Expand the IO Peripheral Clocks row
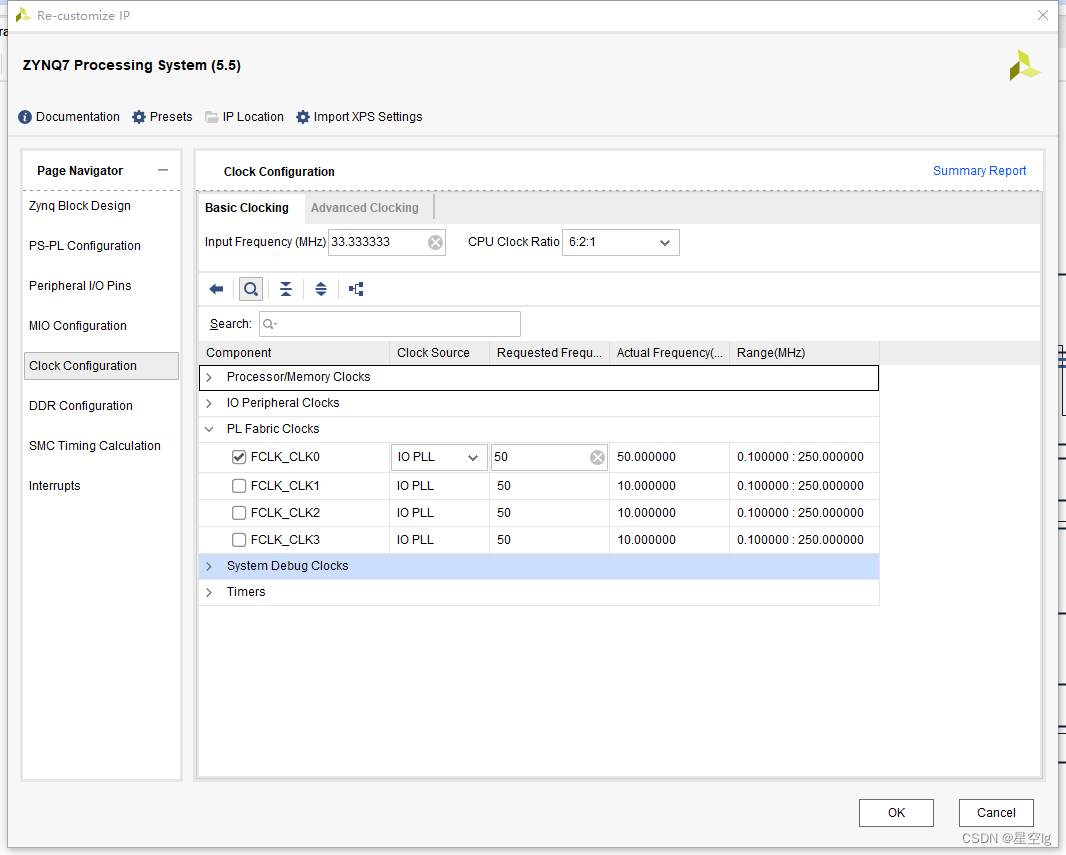Screen dimensions: 1066x855 pyautogui.click(x=209, y=403)
